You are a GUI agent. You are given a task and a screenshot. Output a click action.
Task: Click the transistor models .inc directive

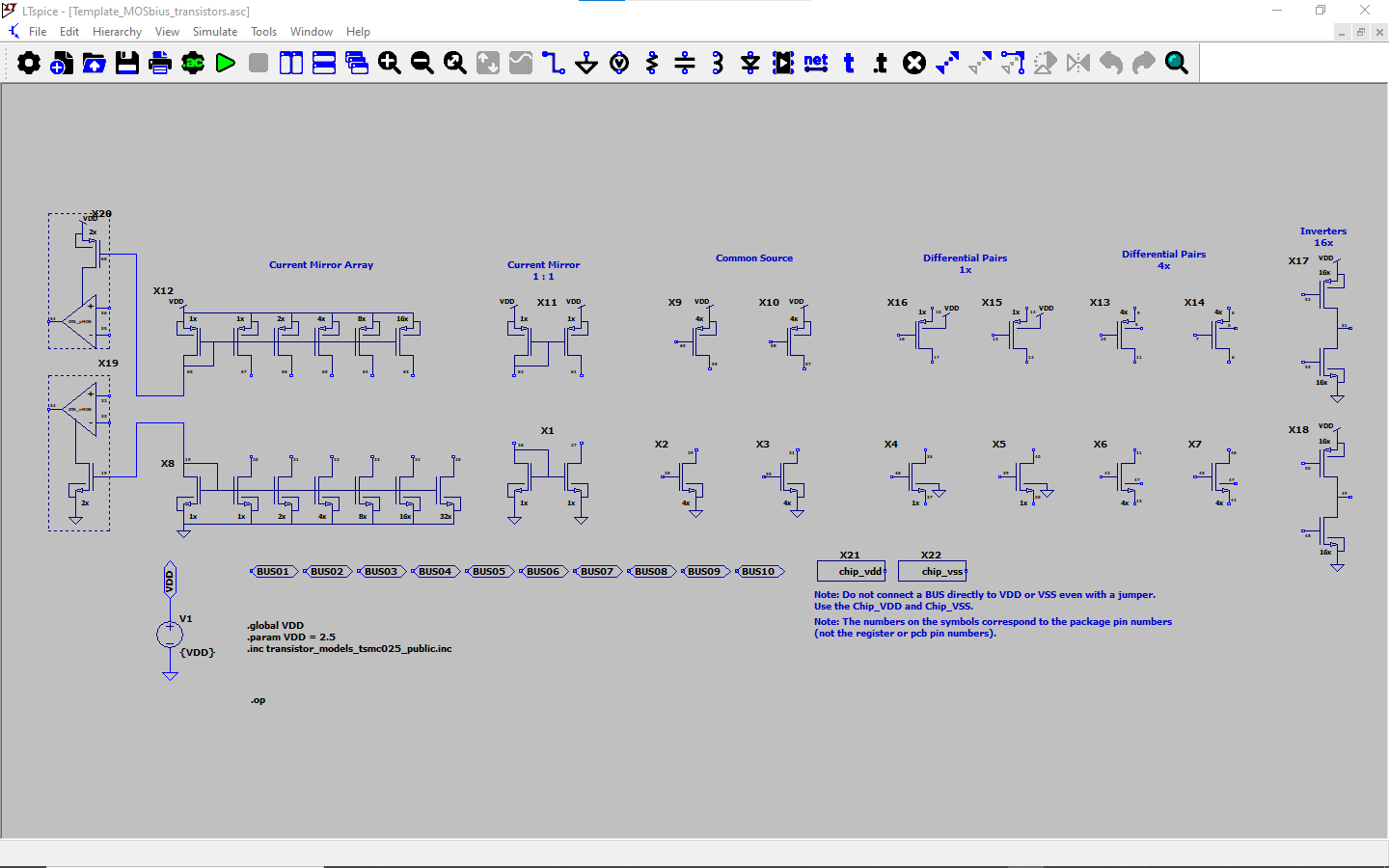(349, 649)
